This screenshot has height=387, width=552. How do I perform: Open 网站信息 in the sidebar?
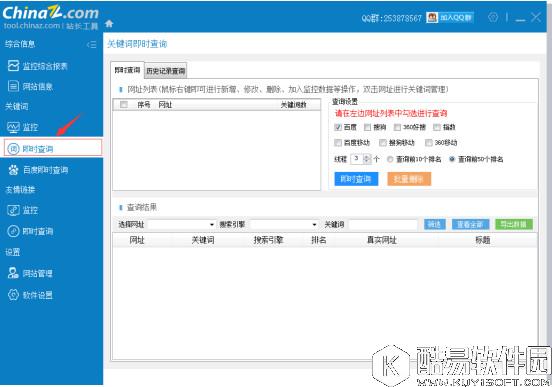pyautogui.click(x=31, y=86)
